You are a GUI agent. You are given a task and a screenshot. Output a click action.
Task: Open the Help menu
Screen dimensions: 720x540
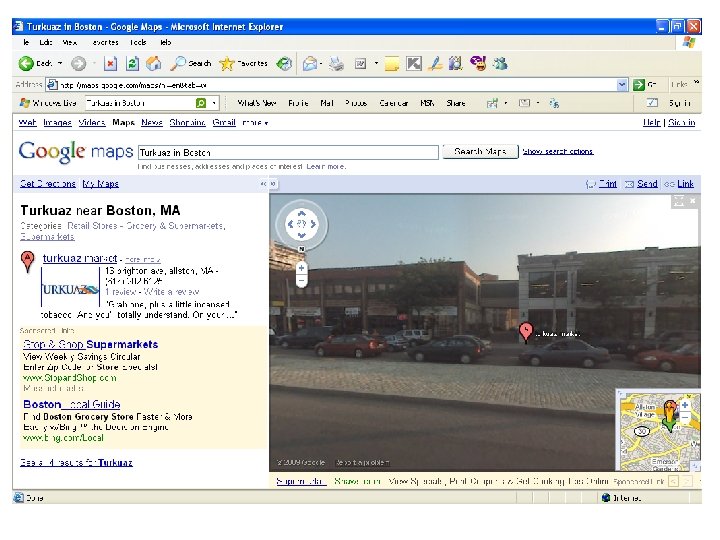click(166, 42)
